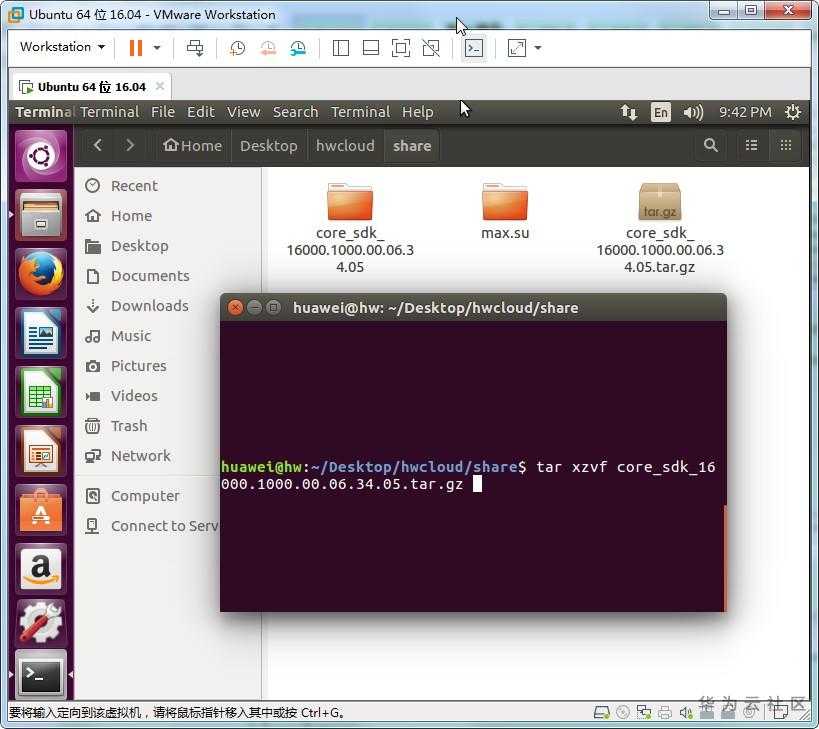Open System Settings from the launcher
819x729 pixels.
point(41,621)
